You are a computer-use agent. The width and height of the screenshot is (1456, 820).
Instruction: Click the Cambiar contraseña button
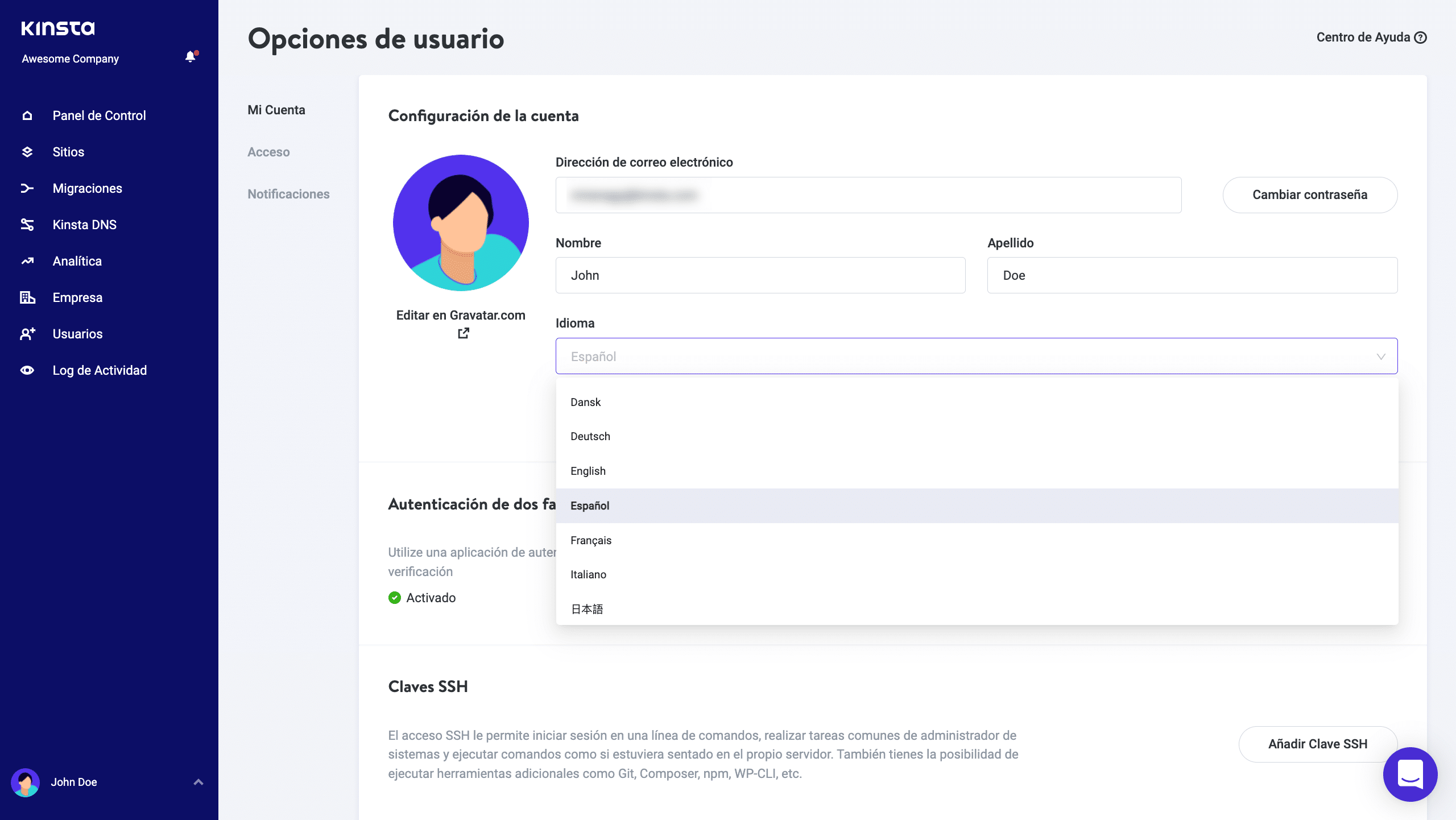(1309, 194)
